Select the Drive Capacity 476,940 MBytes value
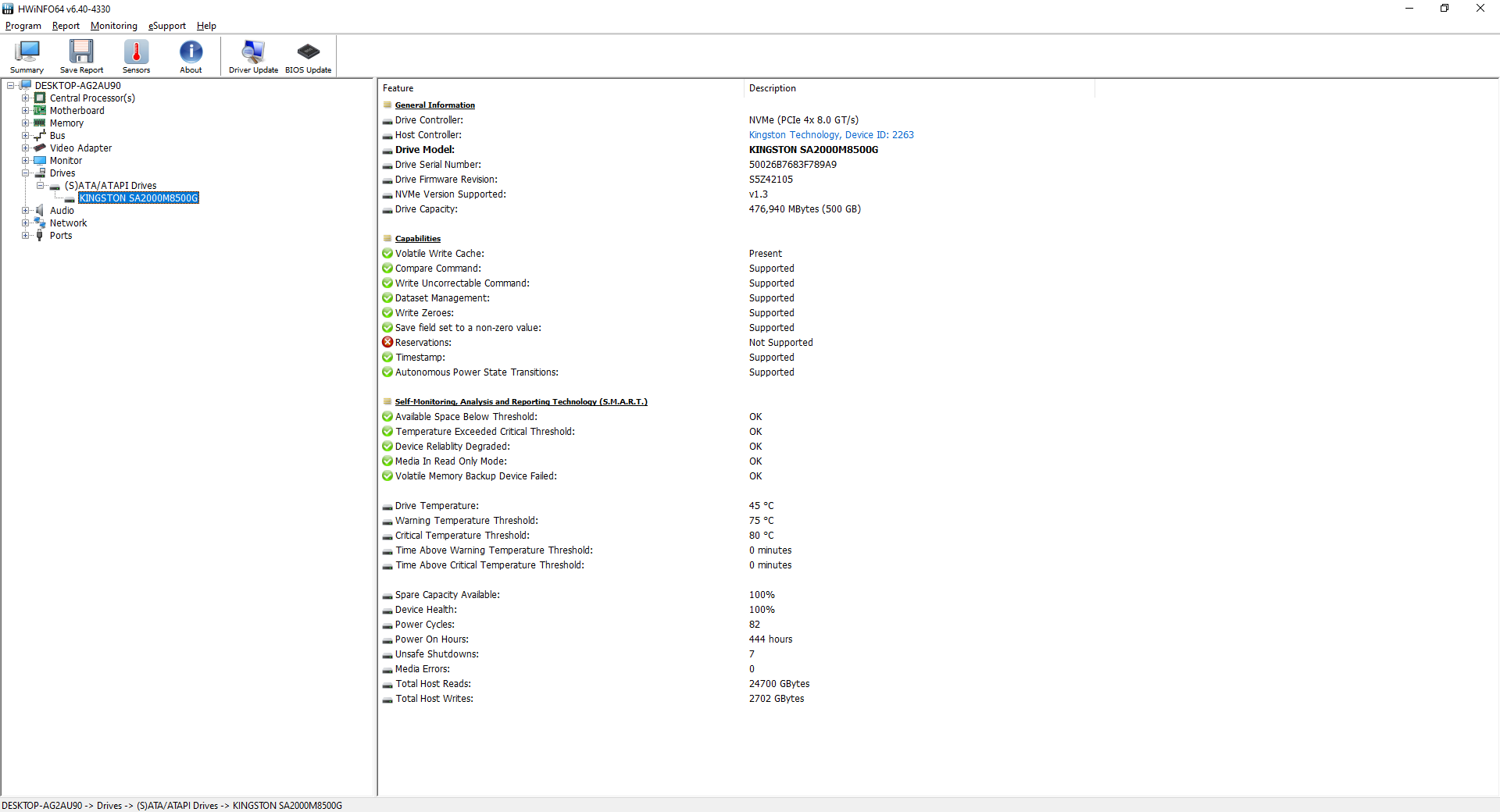Image resolution: width=1500 pixels, height=812 pixels. tap(805, 209)
